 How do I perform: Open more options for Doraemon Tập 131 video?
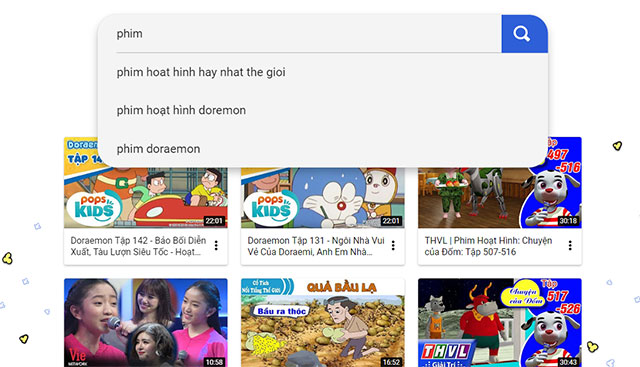(393, 245)
